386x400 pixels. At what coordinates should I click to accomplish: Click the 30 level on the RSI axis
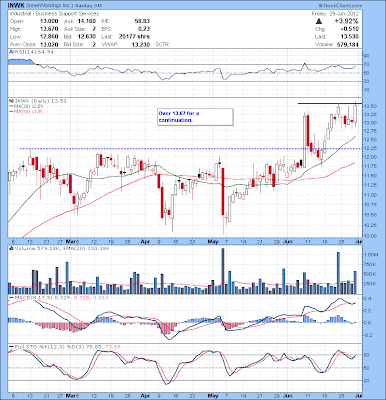tap(368, 81)
